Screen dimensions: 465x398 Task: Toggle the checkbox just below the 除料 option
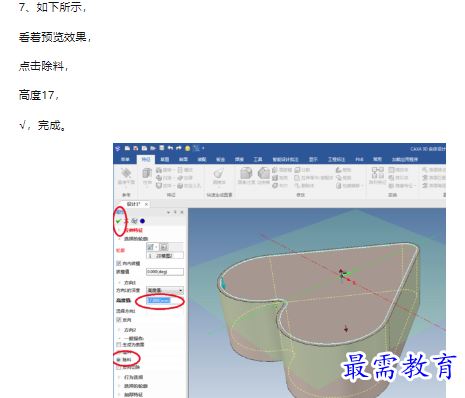pyautogui.click(x=118, y=368)
